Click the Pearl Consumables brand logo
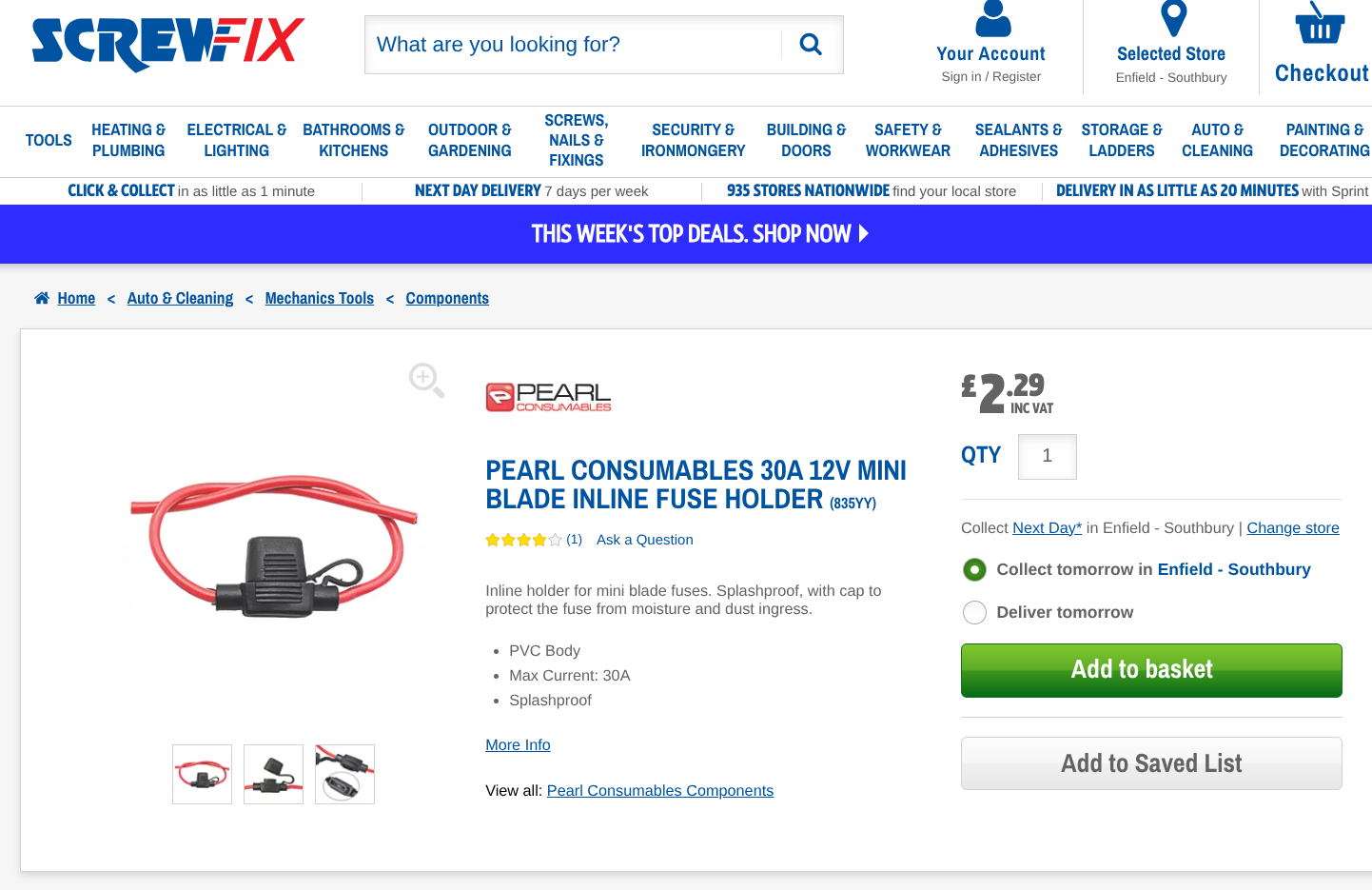The width and height of the screenshot is (1372, 890). coord(548,397)
